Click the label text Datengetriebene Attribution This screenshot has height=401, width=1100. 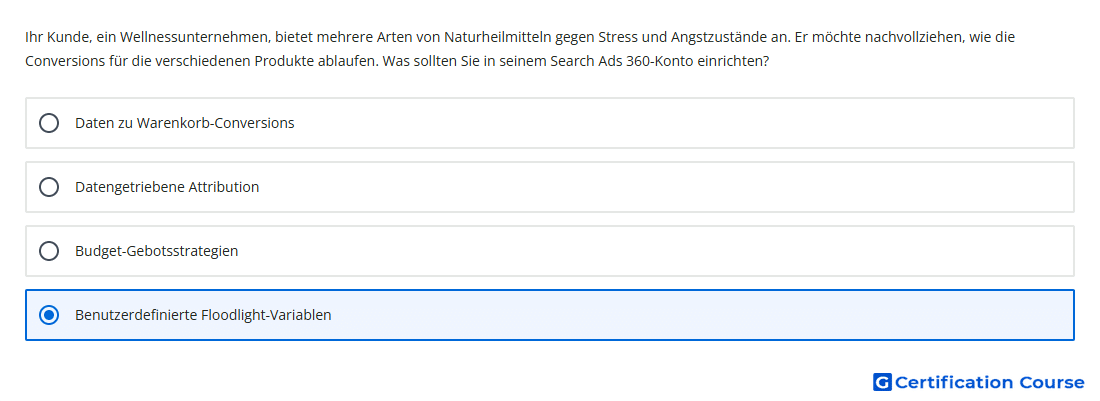click(167, 187)
